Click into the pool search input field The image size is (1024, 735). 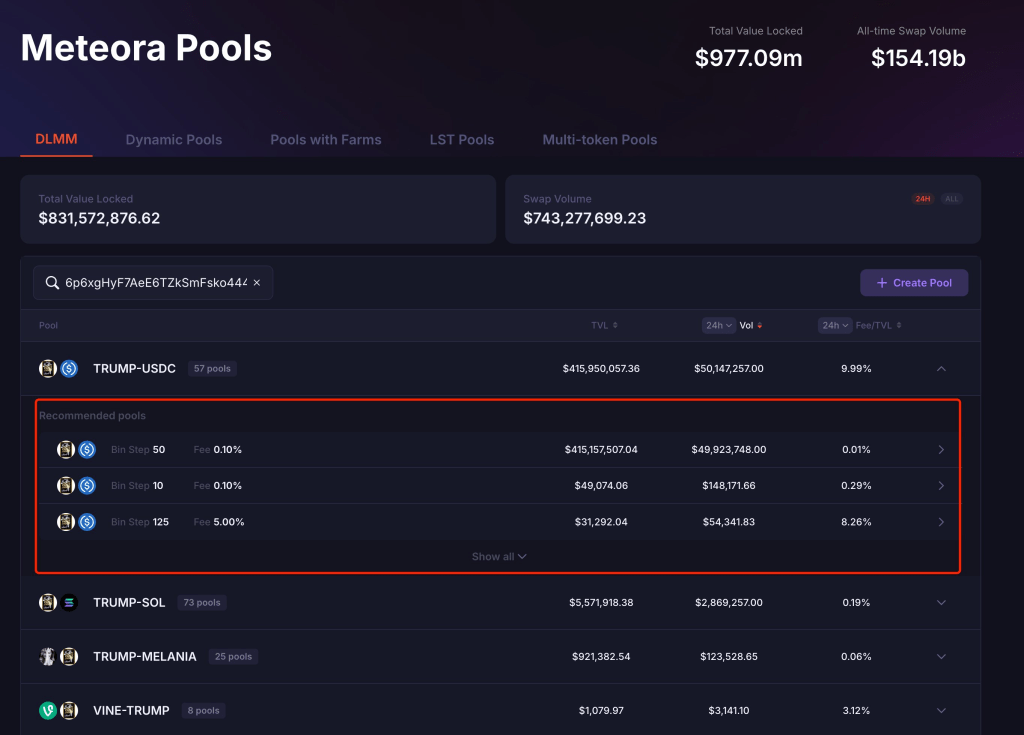pyautogui.click(x=155, y=283)
